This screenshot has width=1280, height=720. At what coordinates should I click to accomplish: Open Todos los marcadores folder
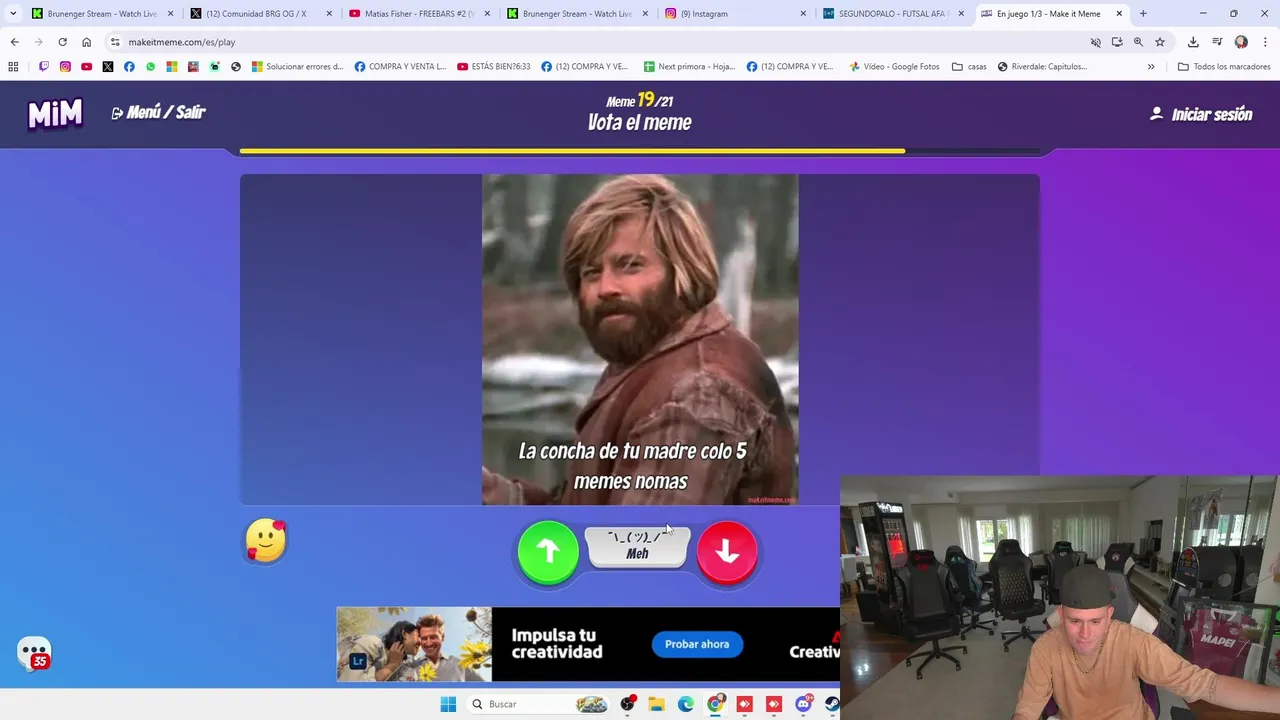pos(1224,67)
